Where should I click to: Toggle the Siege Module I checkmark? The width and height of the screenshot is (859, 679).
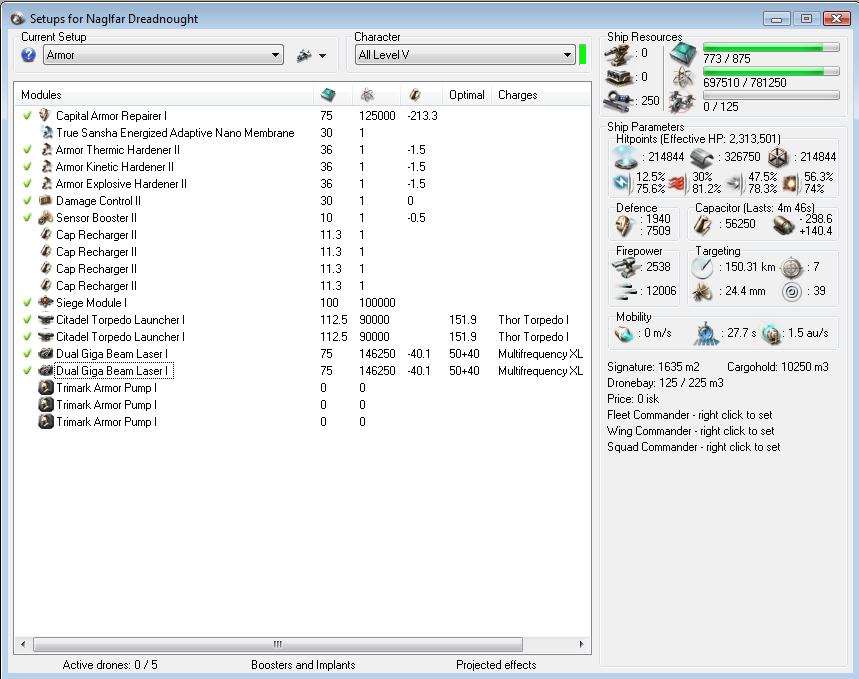pyautogui.click(x=28, y=303)
